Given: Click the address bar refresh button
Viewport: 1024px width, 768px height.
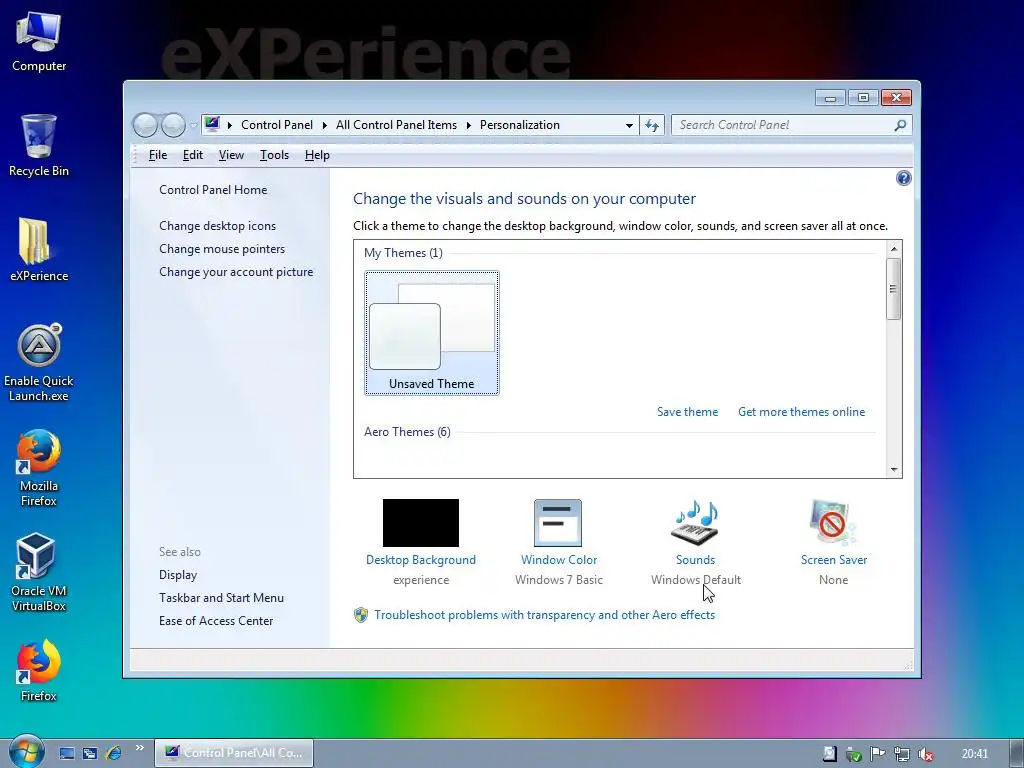Looking at the screenshot, I should 652,125.
